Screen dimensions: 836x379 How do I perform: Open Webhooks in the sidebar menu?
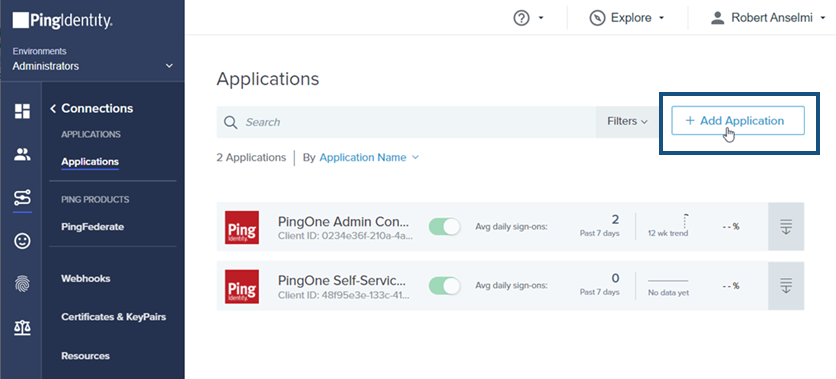(x=86, y=279)
